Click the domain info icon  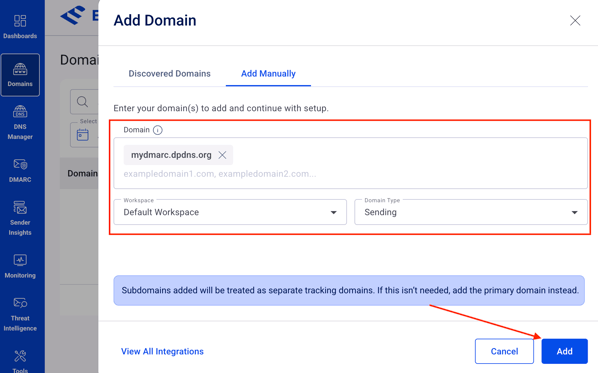pyautogui.click(x=158, y=130)
